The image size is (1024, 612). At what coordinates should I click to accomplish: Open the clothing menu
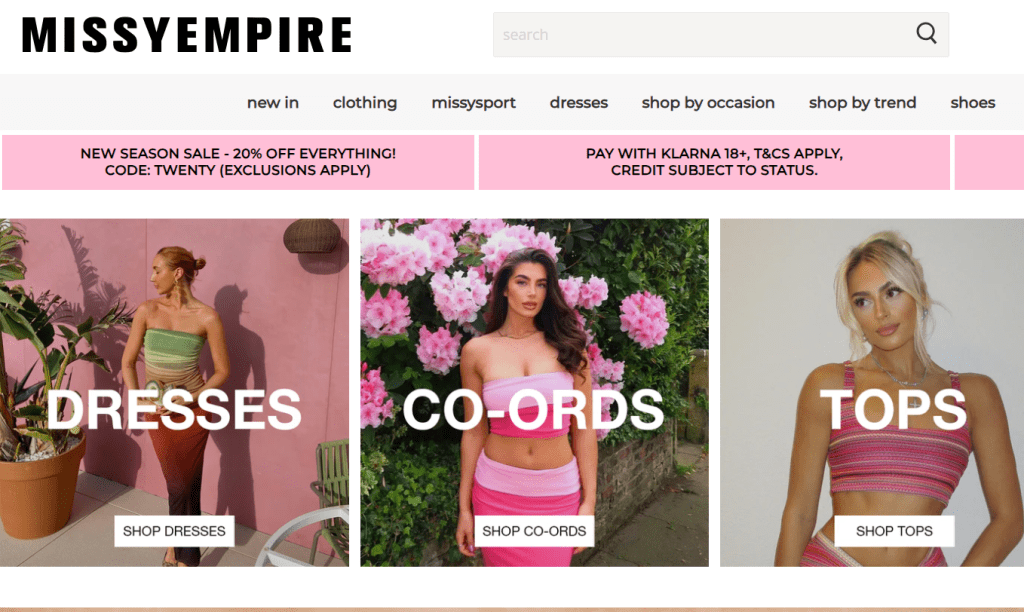tap(365, 103)
